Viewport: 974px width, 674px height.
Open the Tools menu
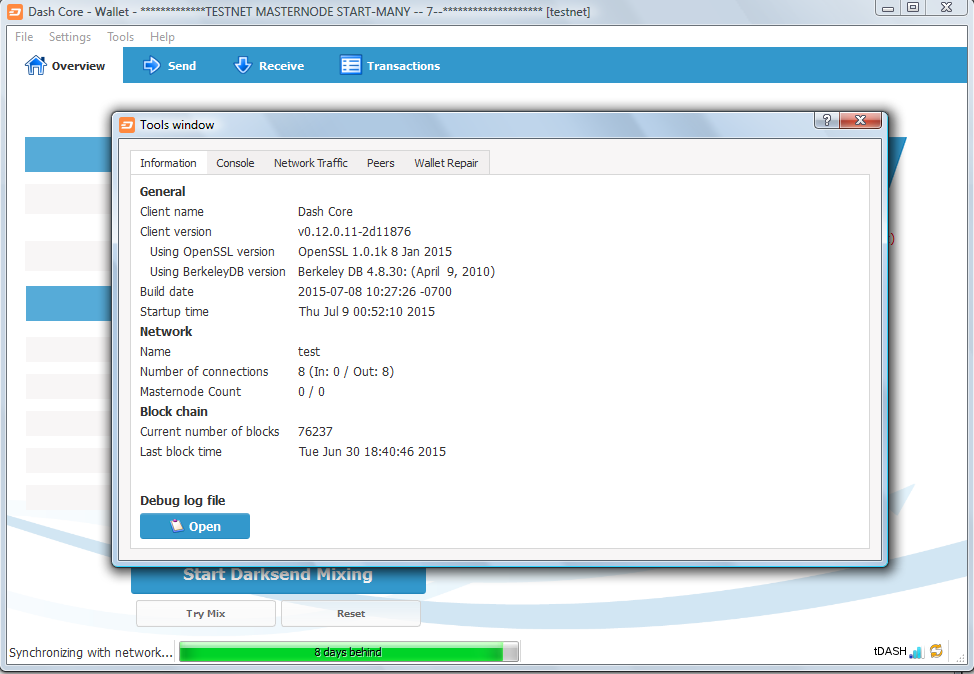coord(121,37)
